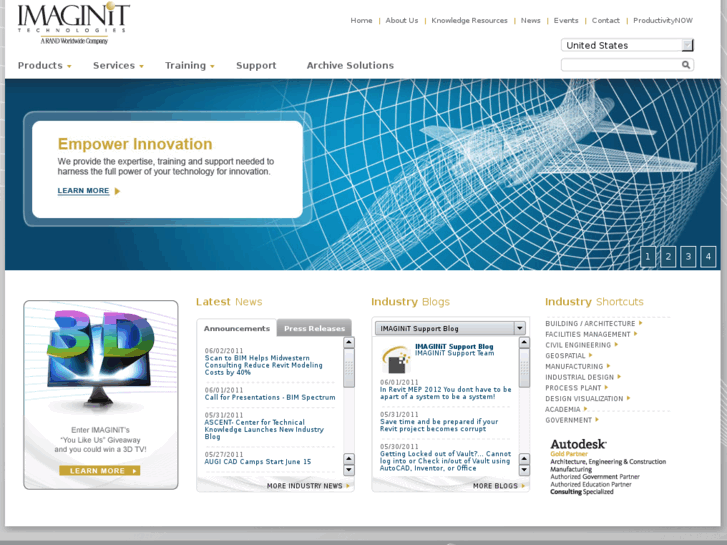Click the IMAGINiT Technologies logo

[74, 23]
